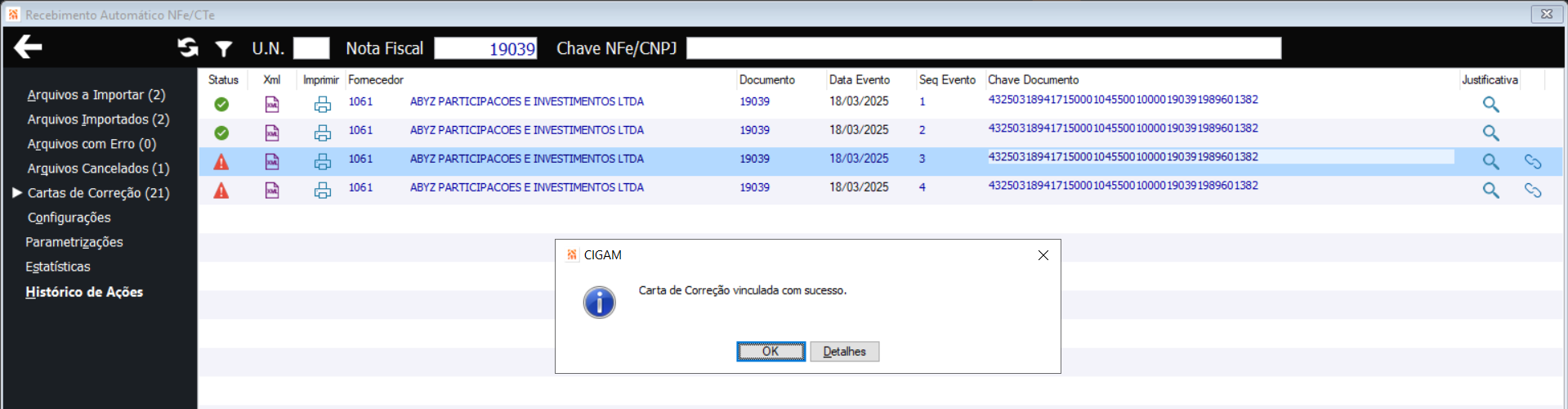Screen dimensions: 1568x409
Task: Close the CIGAM message dialog
Action: pyautogui.click(x=1043, y=255)
